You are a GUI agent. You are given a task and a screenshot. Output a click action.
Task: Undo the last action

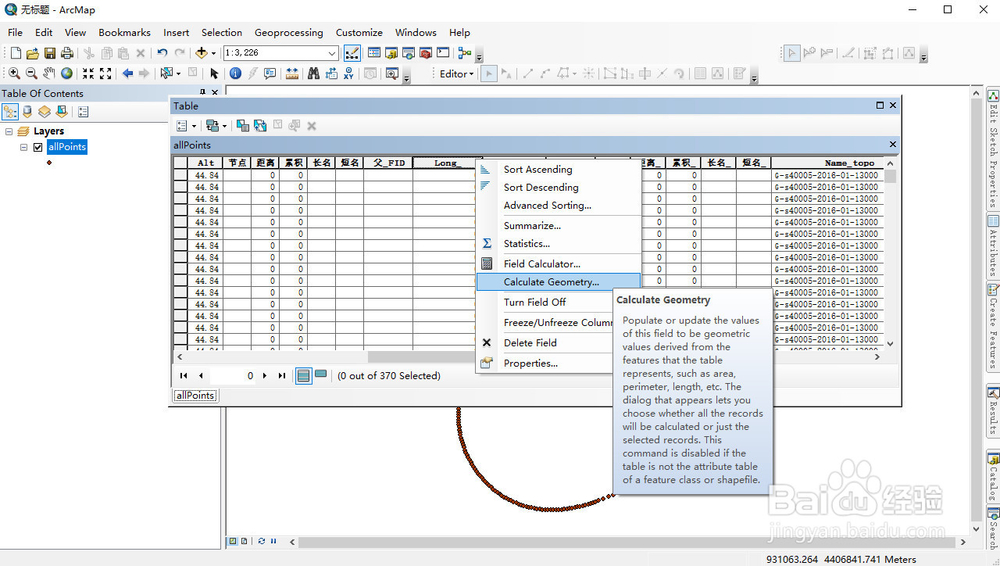tap(163, 53)
